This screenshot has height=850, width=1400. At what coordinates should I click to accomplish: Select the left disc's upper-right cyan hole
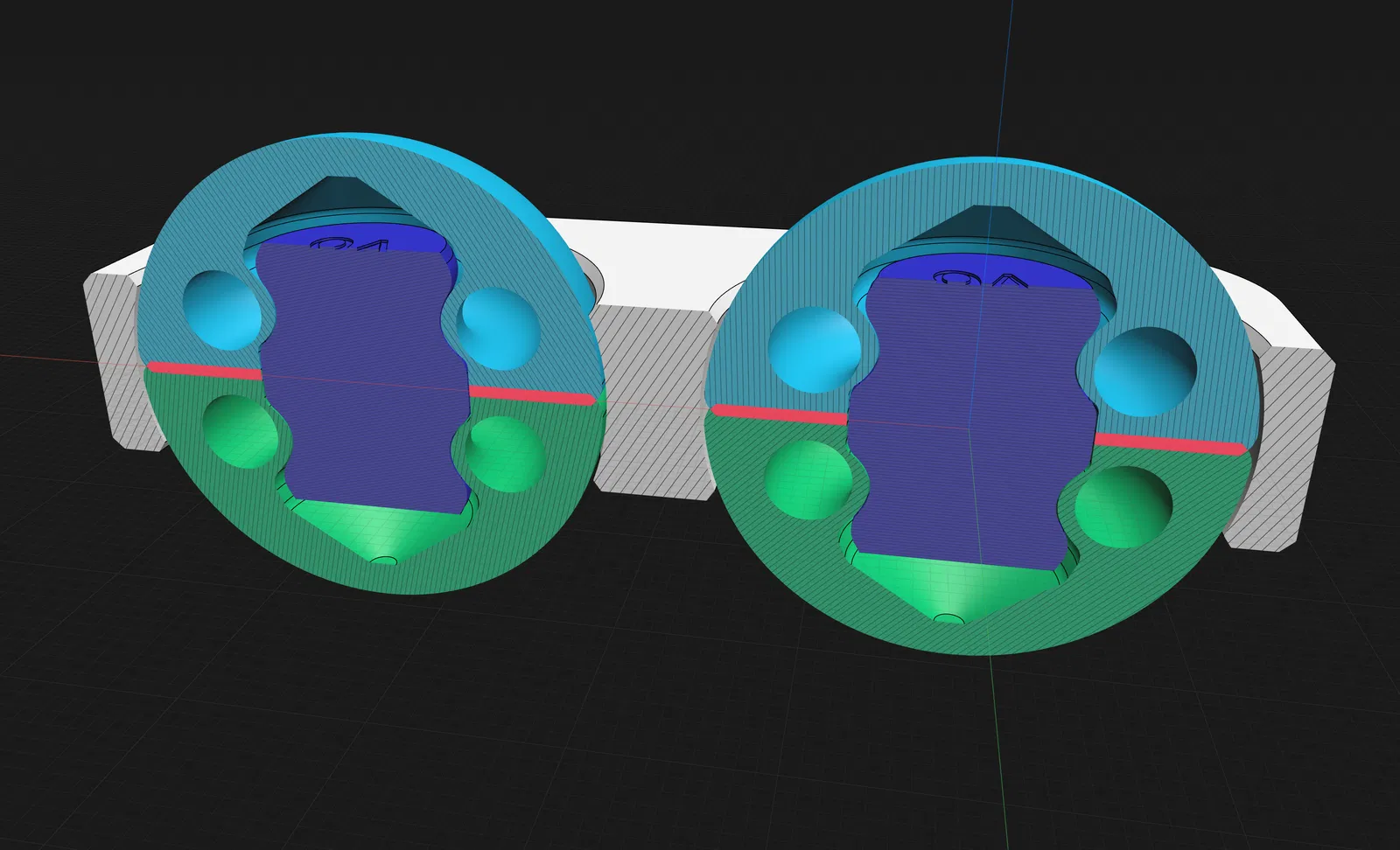[x=499, y=327]
